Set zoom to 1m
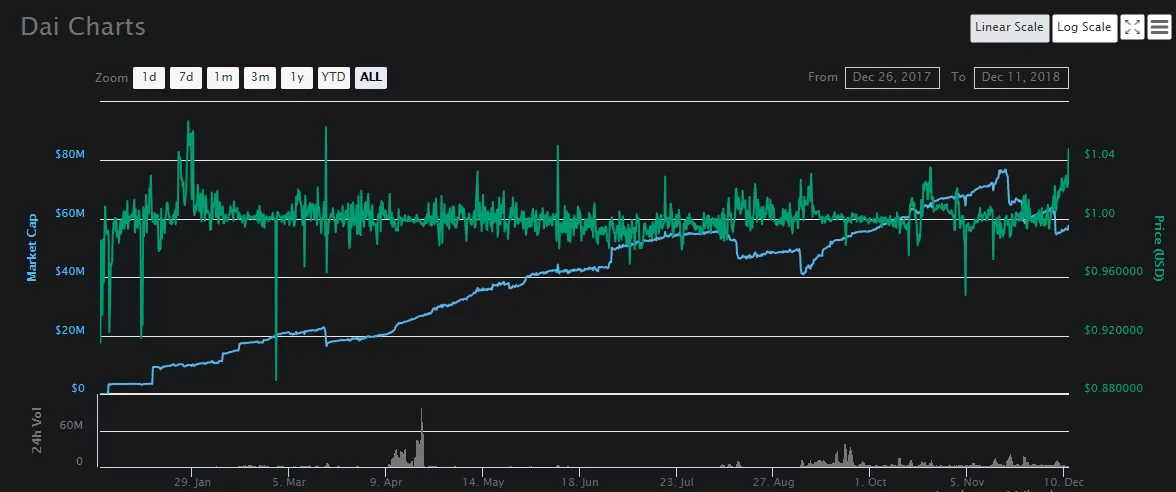Viewport: 1176px width, 492px height. [x=223, y=77]
